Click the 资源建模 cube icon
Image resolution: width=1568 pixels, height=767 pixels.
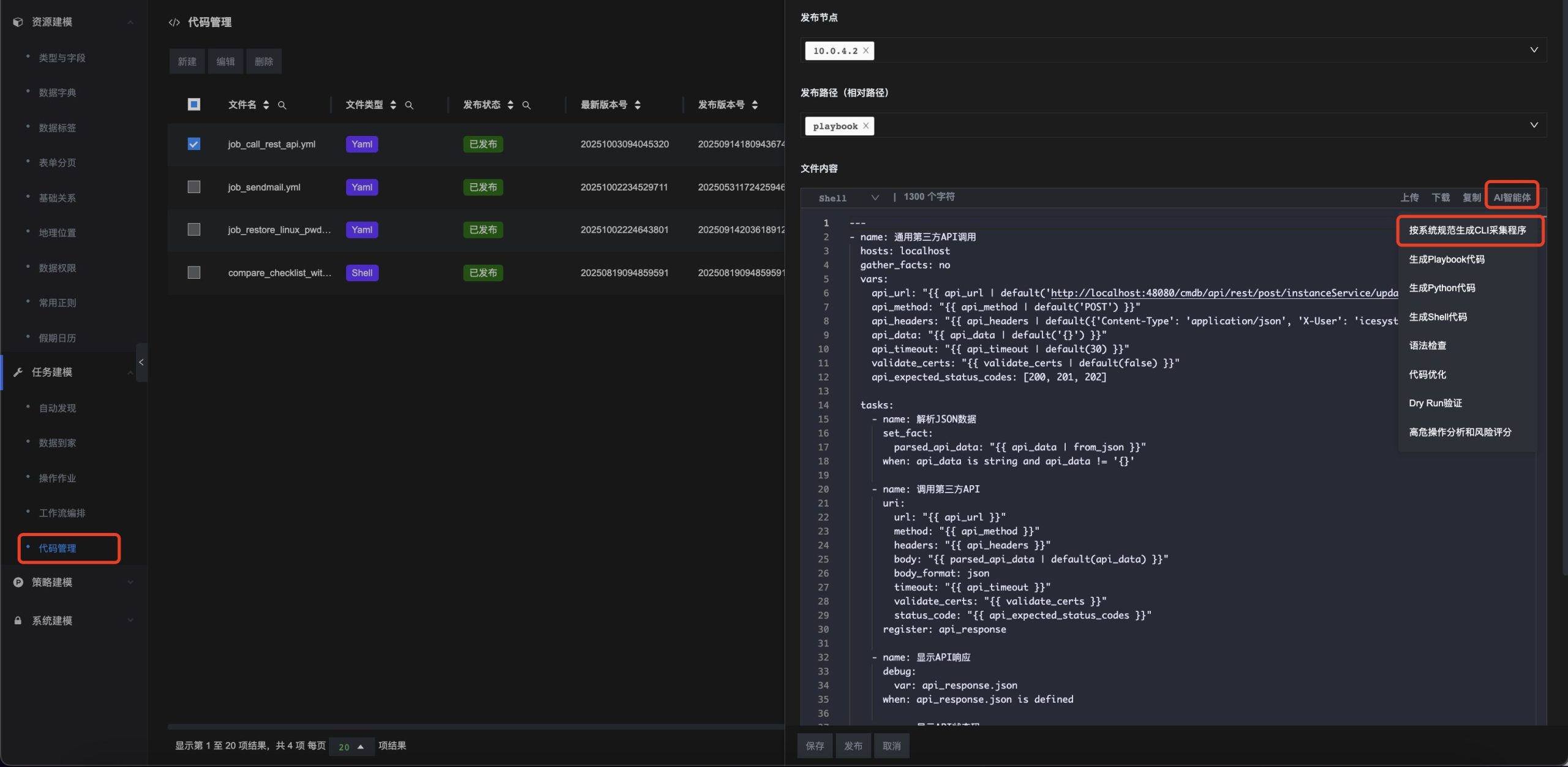[x=18, y=22]
